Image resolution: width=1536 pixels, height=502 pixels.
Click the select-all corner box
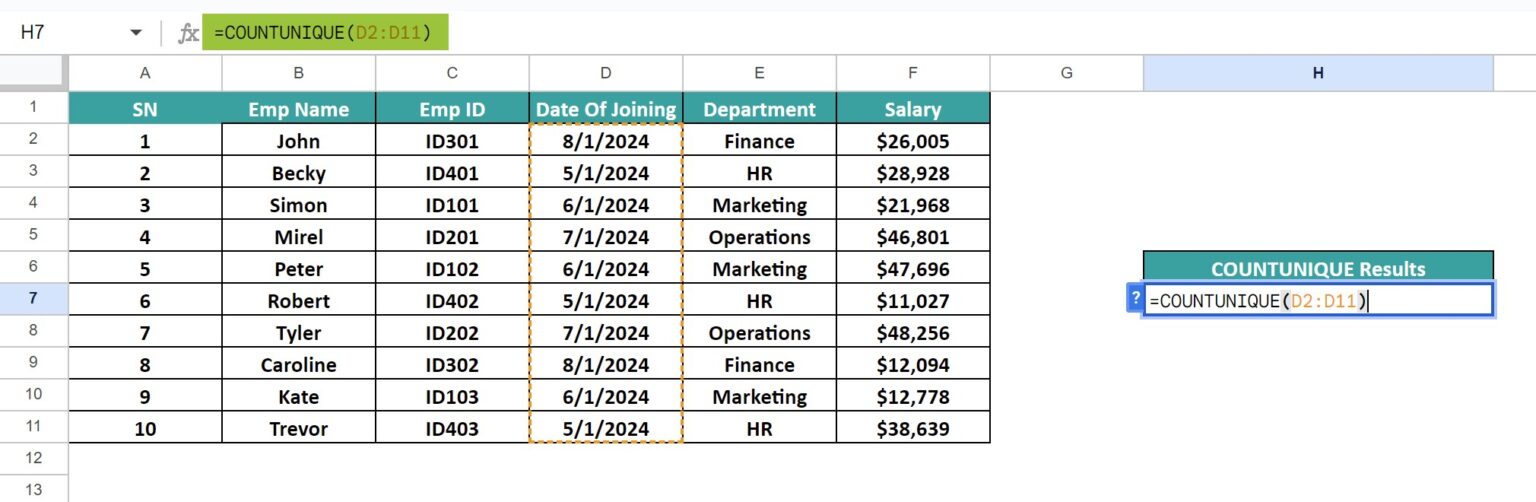pyautogui.click(x=33, y=72)
